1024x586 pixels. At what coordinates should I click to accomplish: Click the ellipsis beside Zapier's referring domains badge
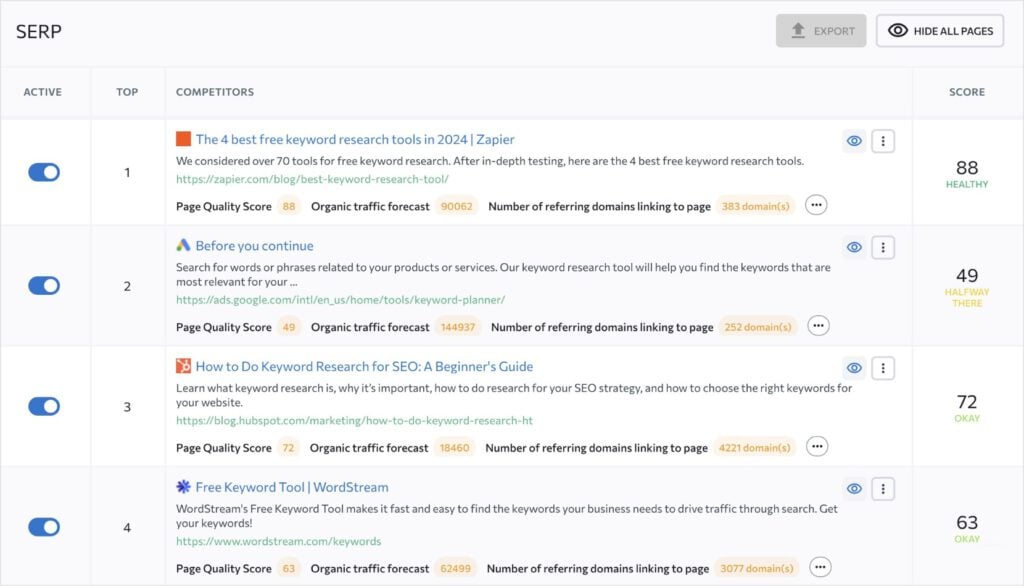click(x=816, y=205)
